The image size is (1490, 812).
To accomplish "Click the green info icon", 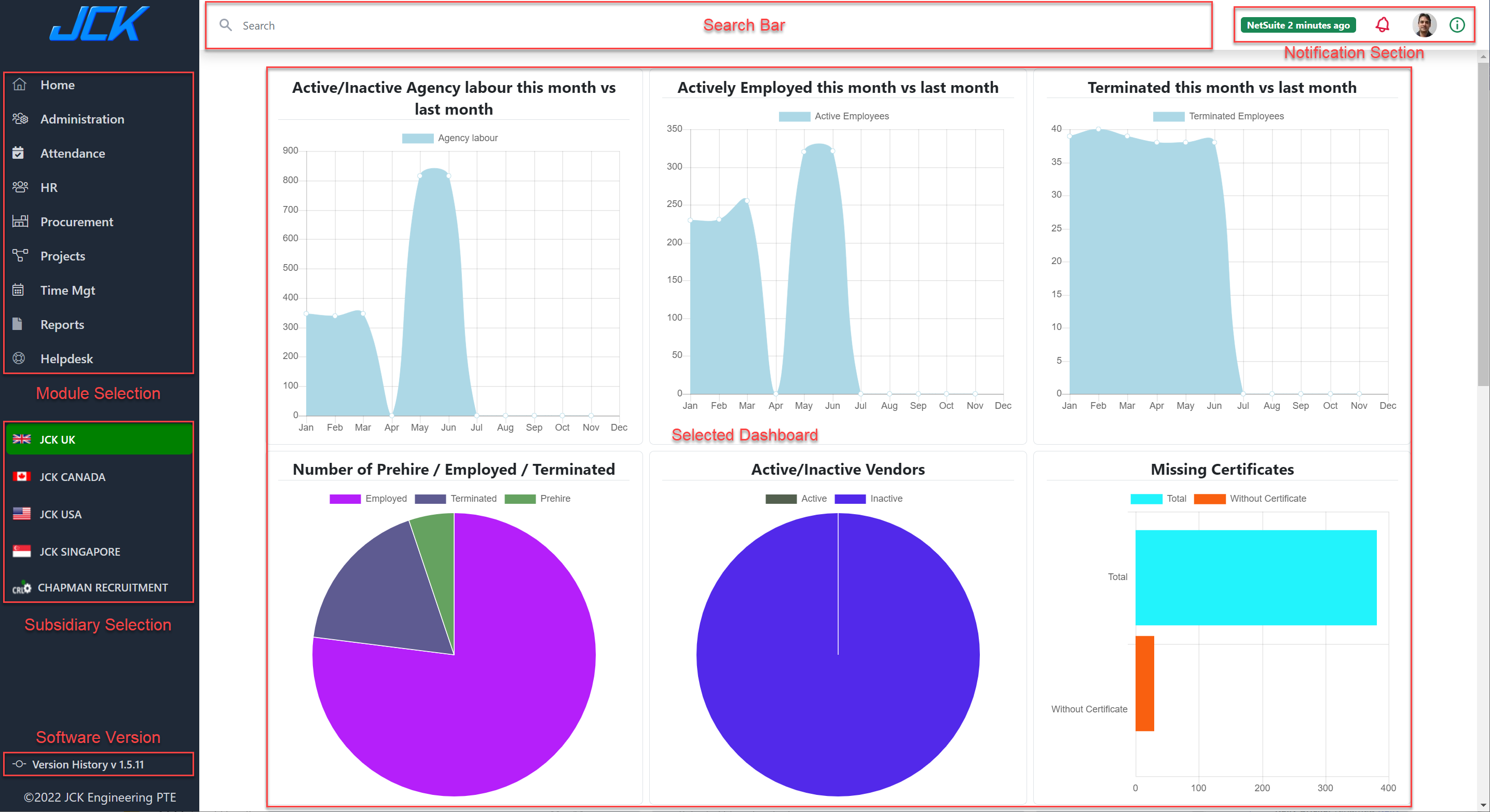I will [x=1457, y=25].
